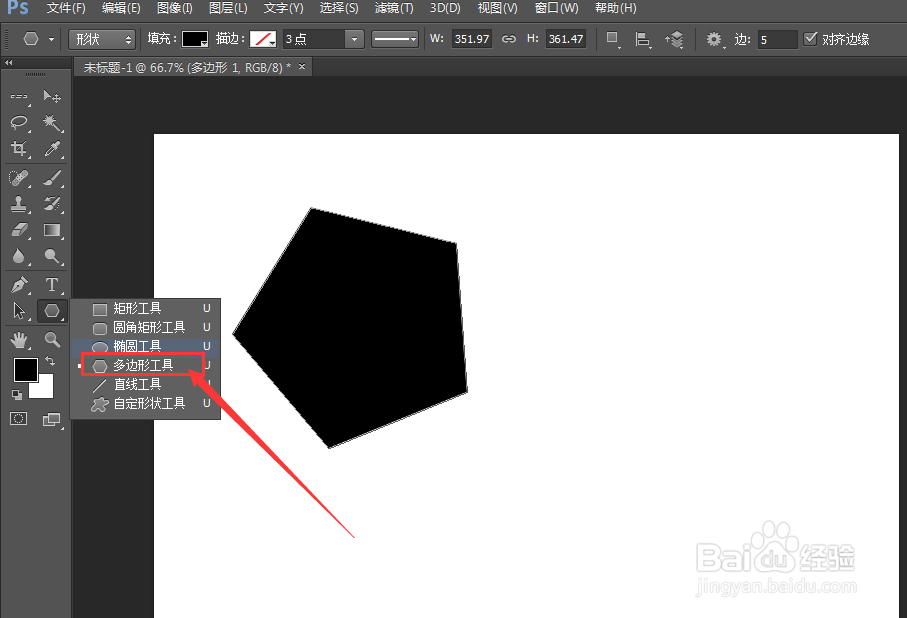Select the History Brush tool

[52, 204]
